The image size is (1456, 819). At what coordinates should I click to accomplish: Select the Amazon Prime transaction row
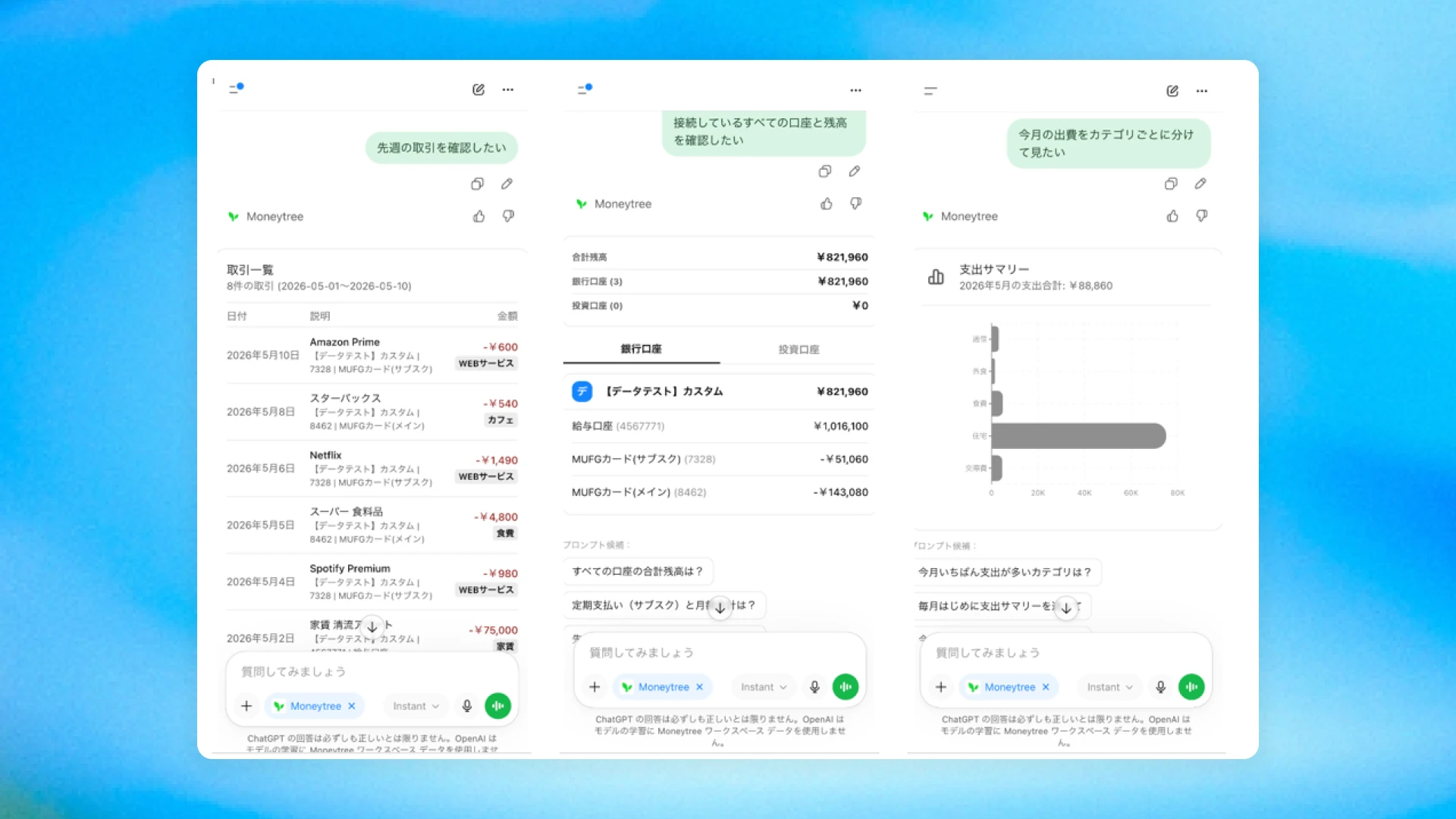click(x=372, y=355)
